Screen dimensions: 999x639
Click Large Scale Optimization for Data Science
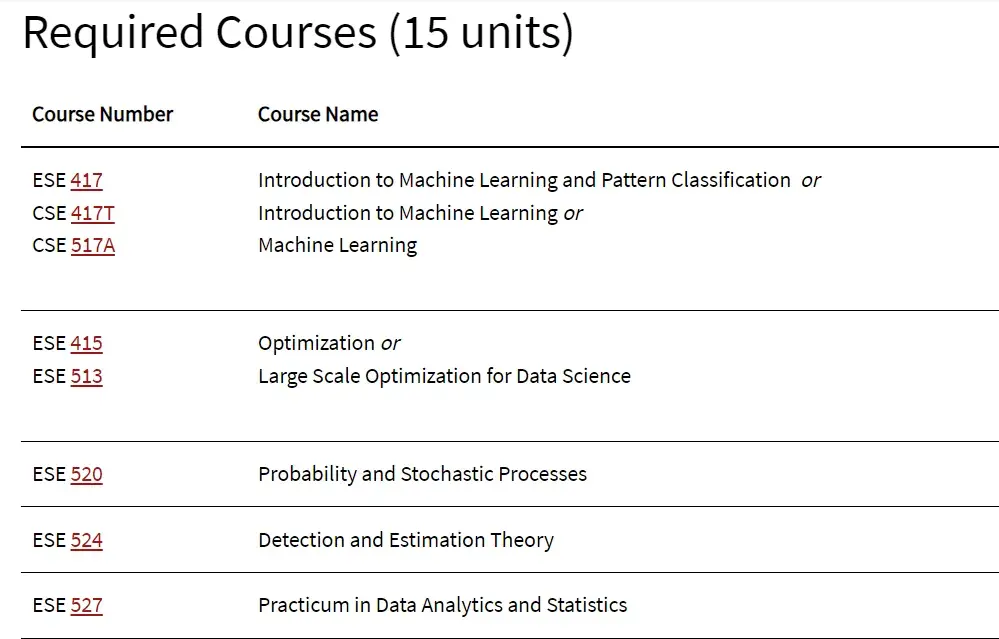pyautogui.click(x=444, y=377)
